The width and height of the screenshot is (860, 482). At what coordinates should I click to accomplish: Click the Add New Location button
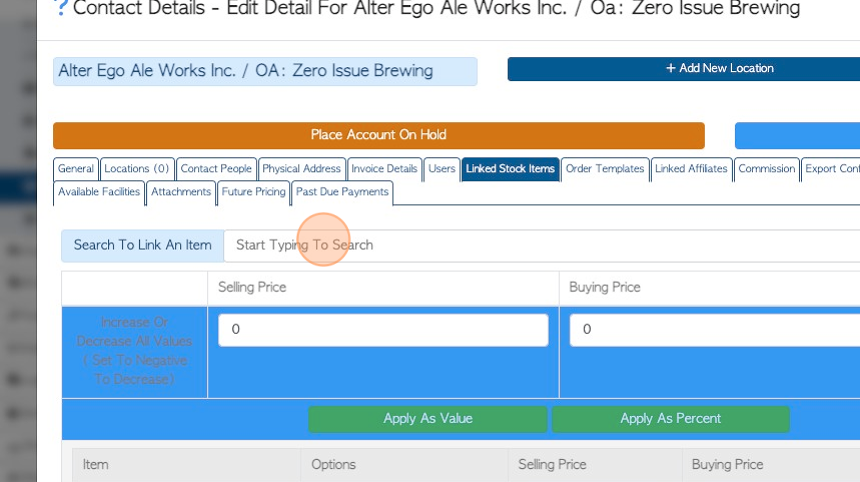tap(683, 69)
